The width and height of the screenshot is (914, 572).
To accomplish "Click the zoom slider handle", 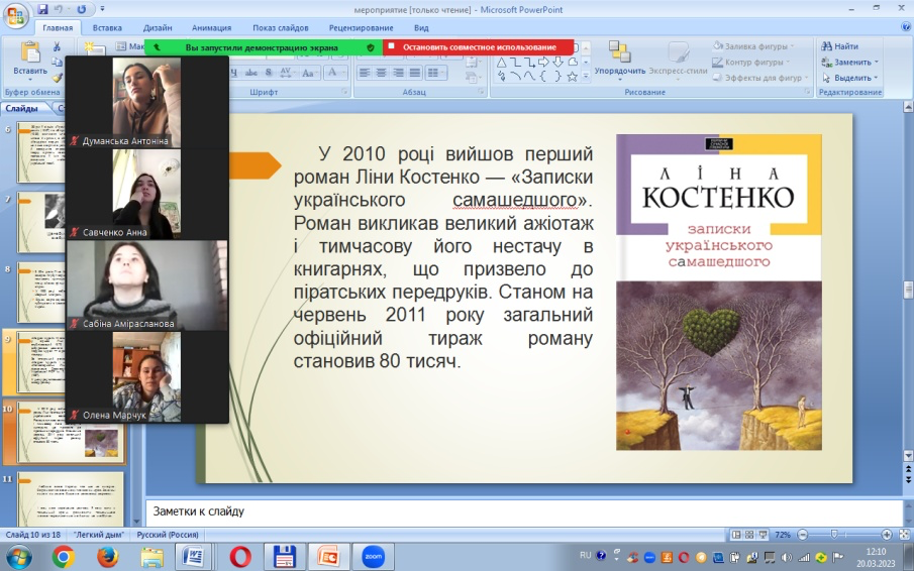I will [x=834, y=535].
